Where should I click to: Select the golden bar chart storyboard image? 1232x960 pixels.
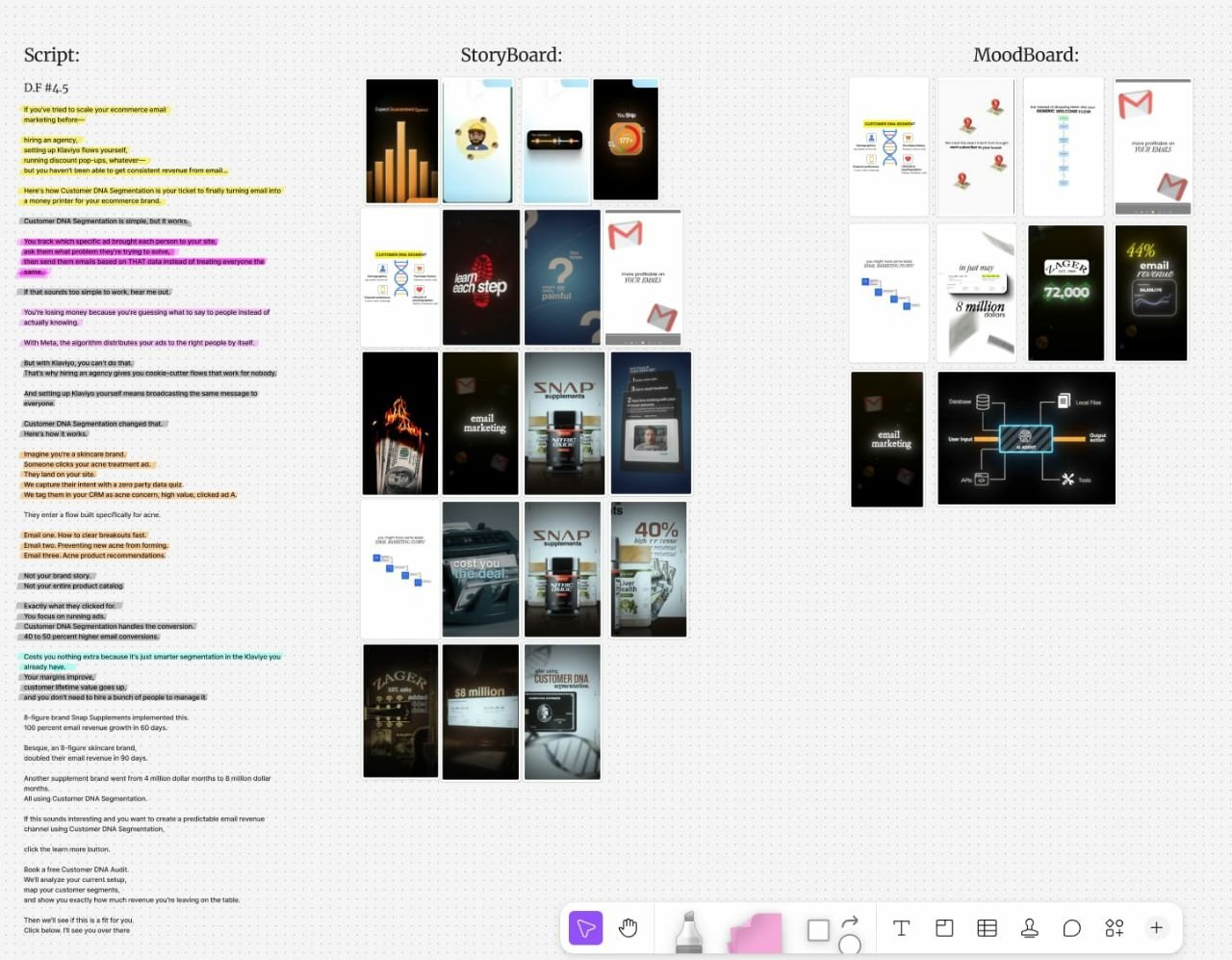[401, 142]
